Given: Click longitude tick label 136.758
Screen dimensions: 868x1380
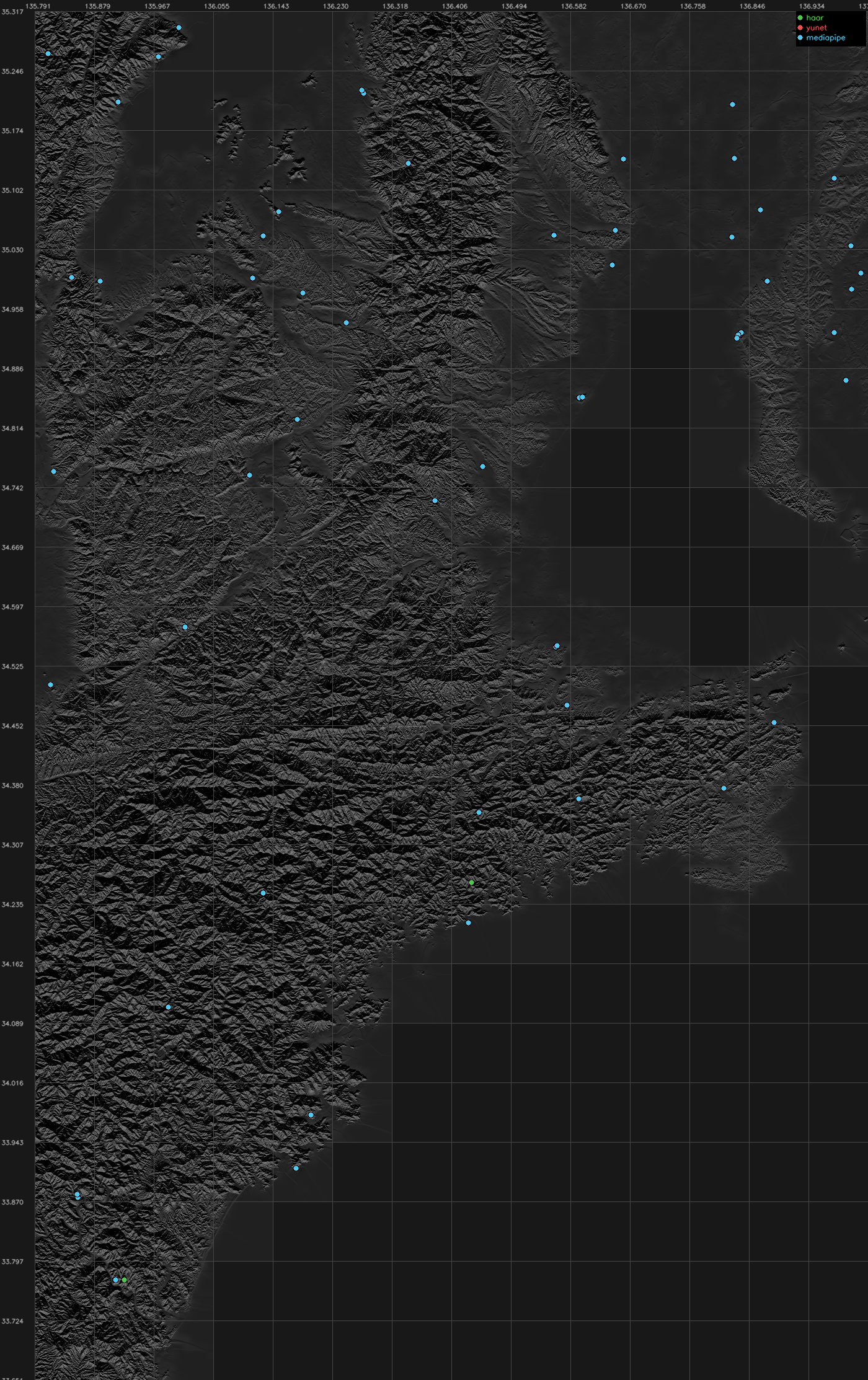Looking at the screenshot, I should (693, 6).
